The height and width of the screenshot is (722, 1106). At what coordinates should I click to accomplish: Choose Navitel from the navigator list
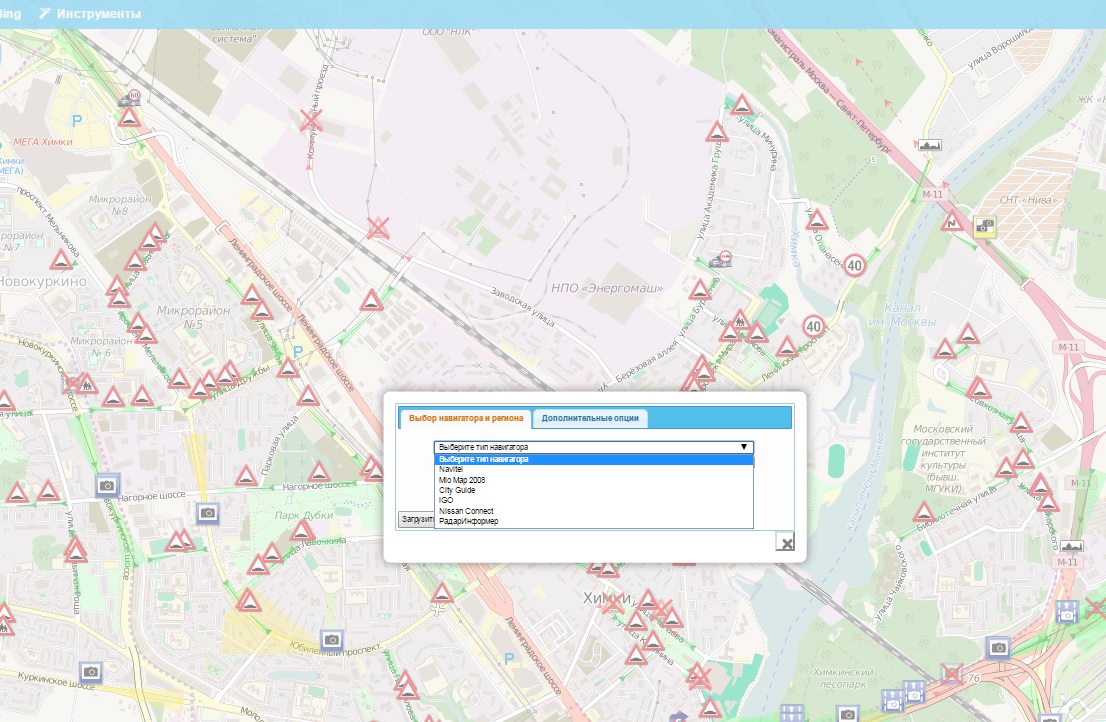(x=451, y=469)
